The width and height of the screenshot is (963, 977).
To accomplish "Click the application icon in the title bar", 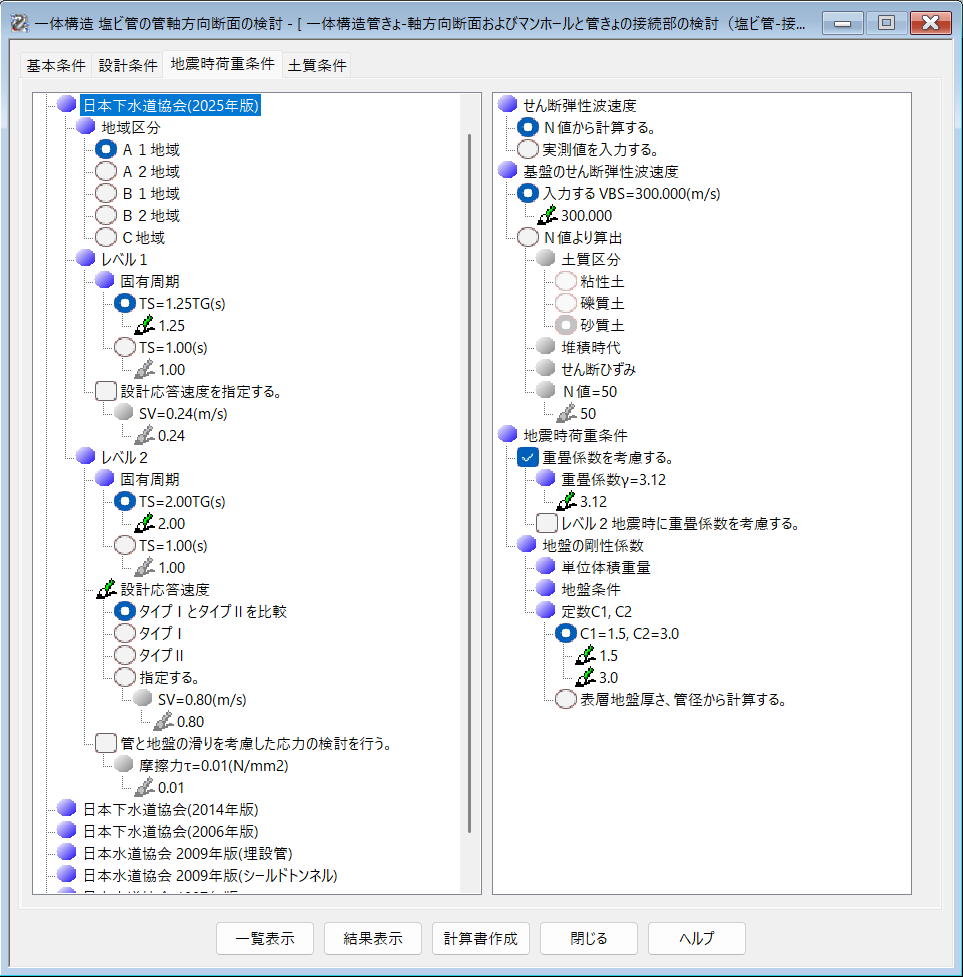I will point(18,22).
